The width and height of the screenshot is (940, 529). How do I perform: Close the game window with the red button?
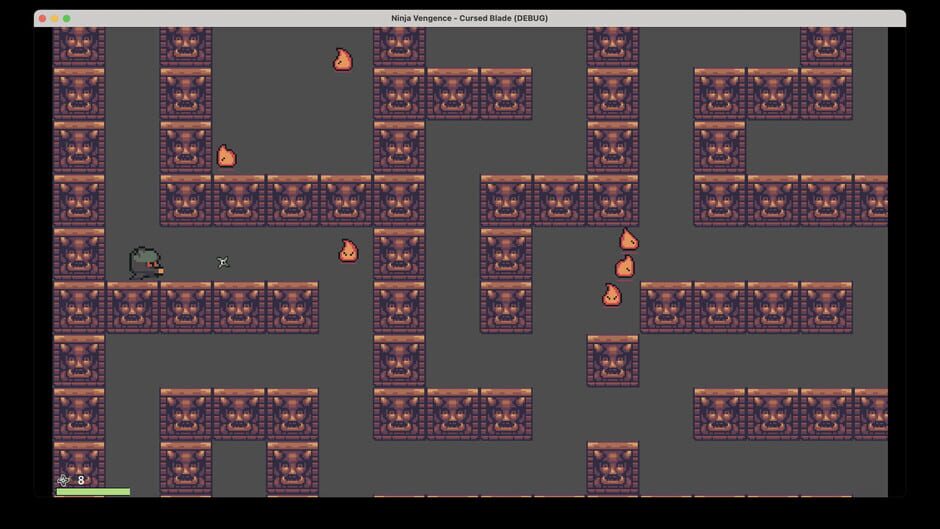43,19
